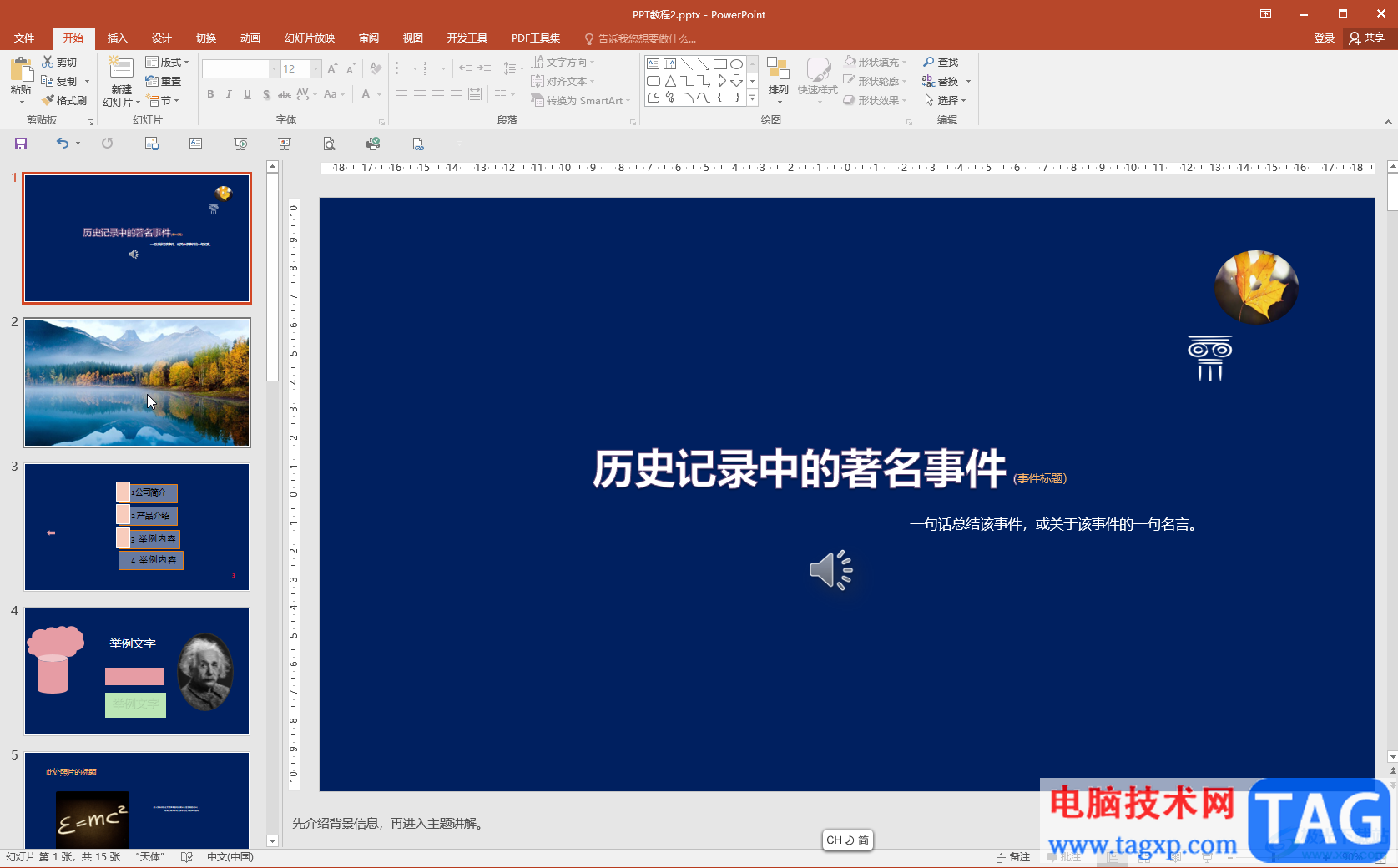Screen dimensions: 1398x868
Task: Toggle left text alignment
Action: (401, 94)
